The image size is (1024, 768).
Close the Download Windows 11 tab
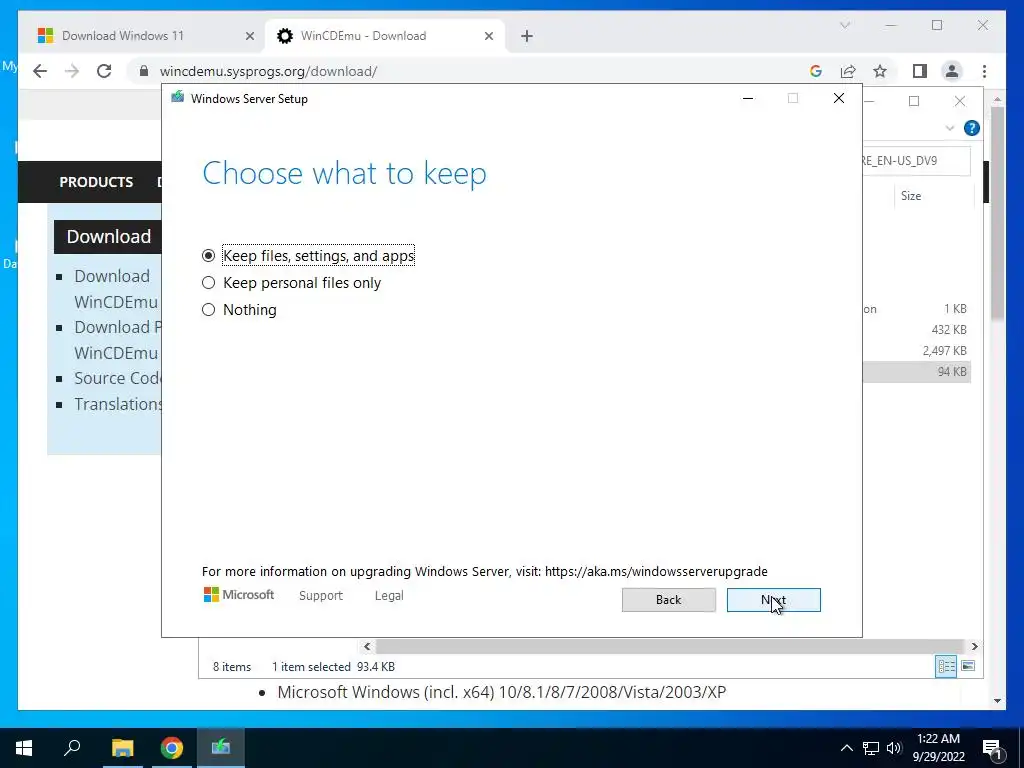pyautogui.click(x=249, y=36)
